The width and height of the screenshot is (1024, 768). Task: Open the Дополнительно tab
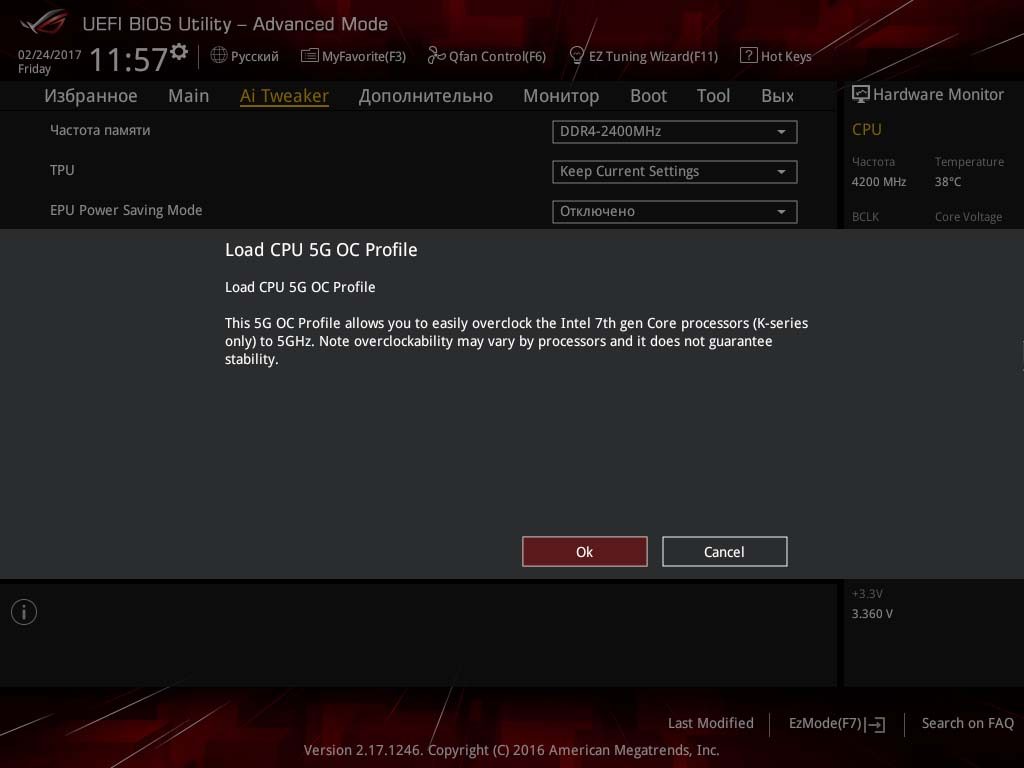tap(426, 96)
